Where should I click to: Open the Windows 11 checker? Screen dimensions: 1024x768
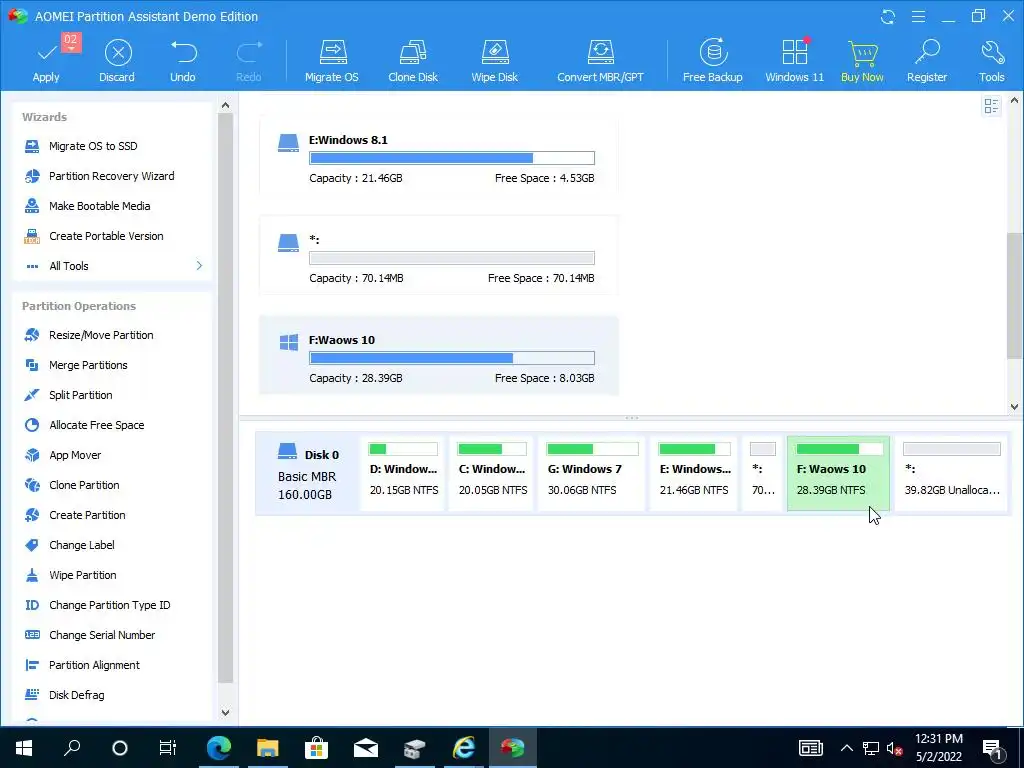[794, 61]
